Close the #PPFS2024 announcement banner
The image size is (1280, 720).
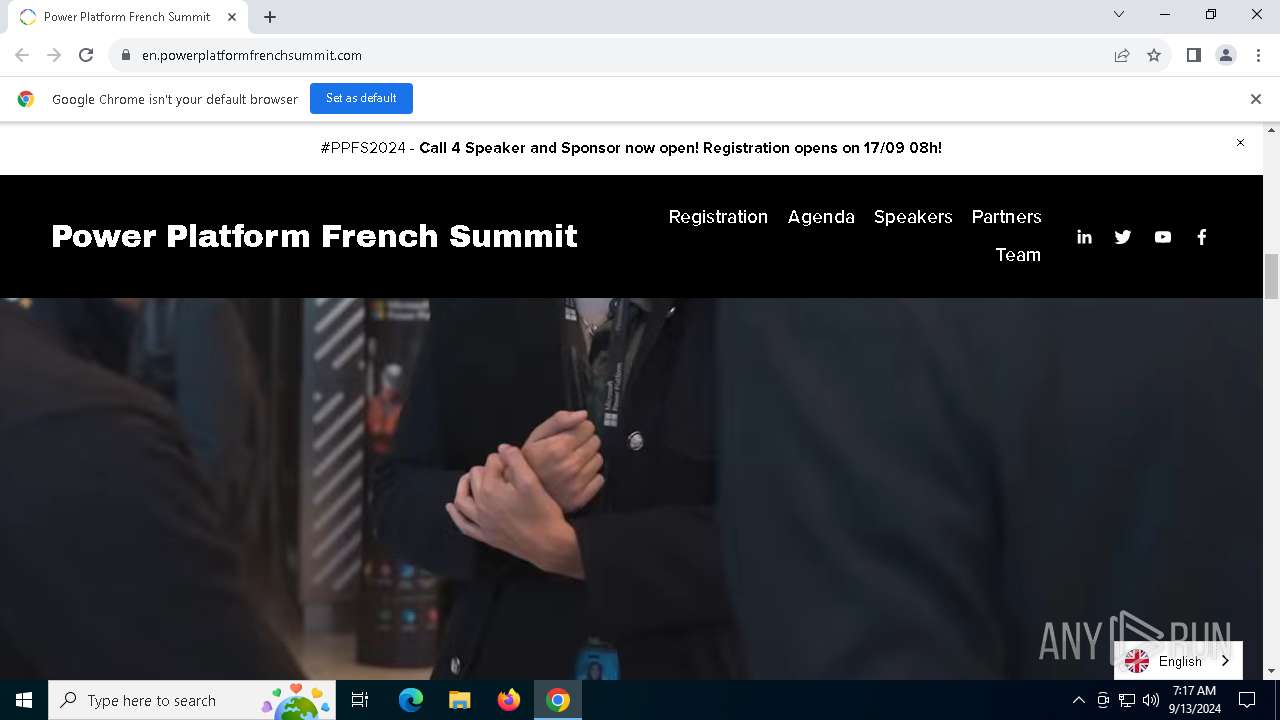(1240, 143)
